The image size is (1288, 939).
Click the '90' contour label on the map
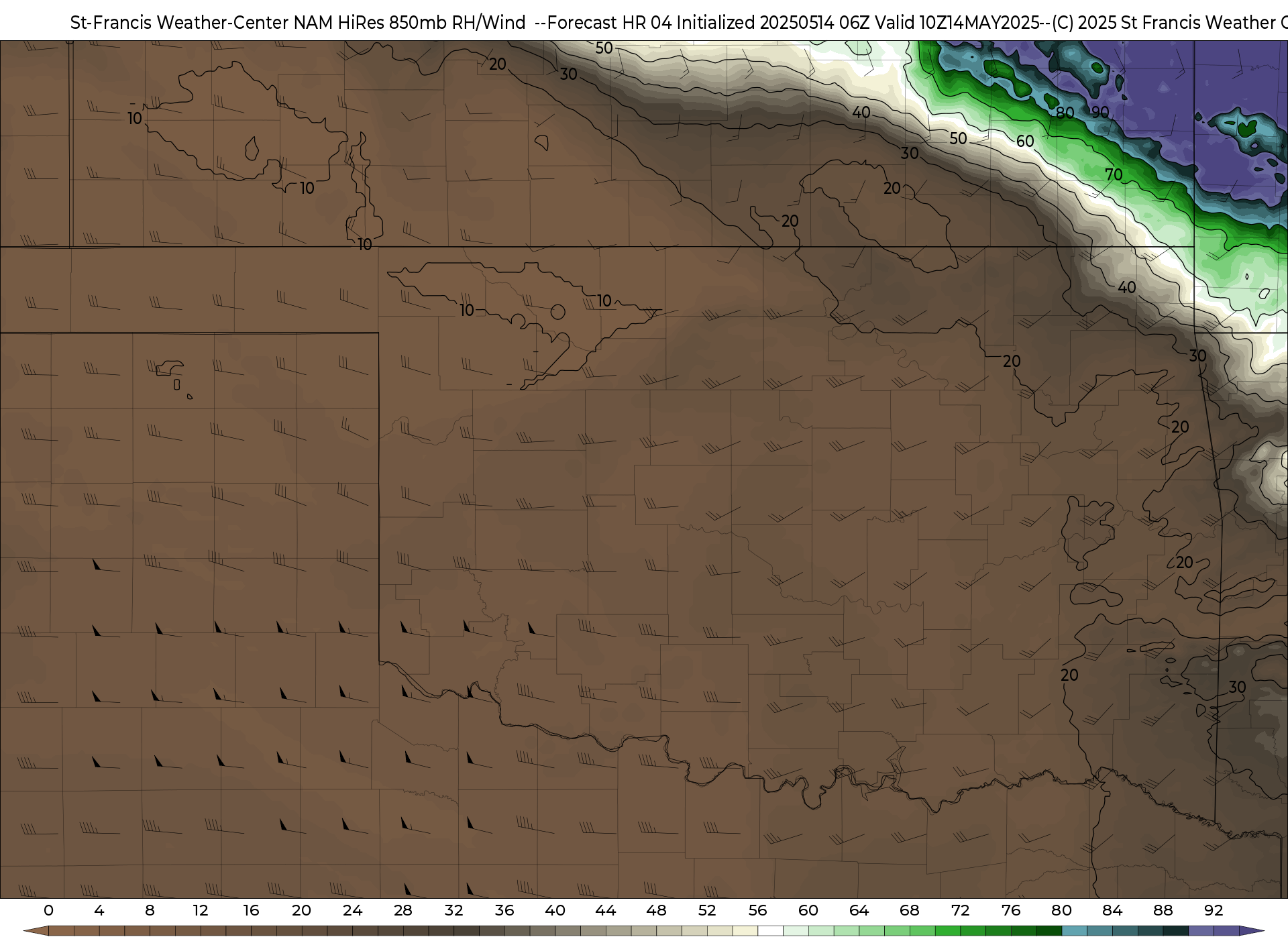[1100, 112]
